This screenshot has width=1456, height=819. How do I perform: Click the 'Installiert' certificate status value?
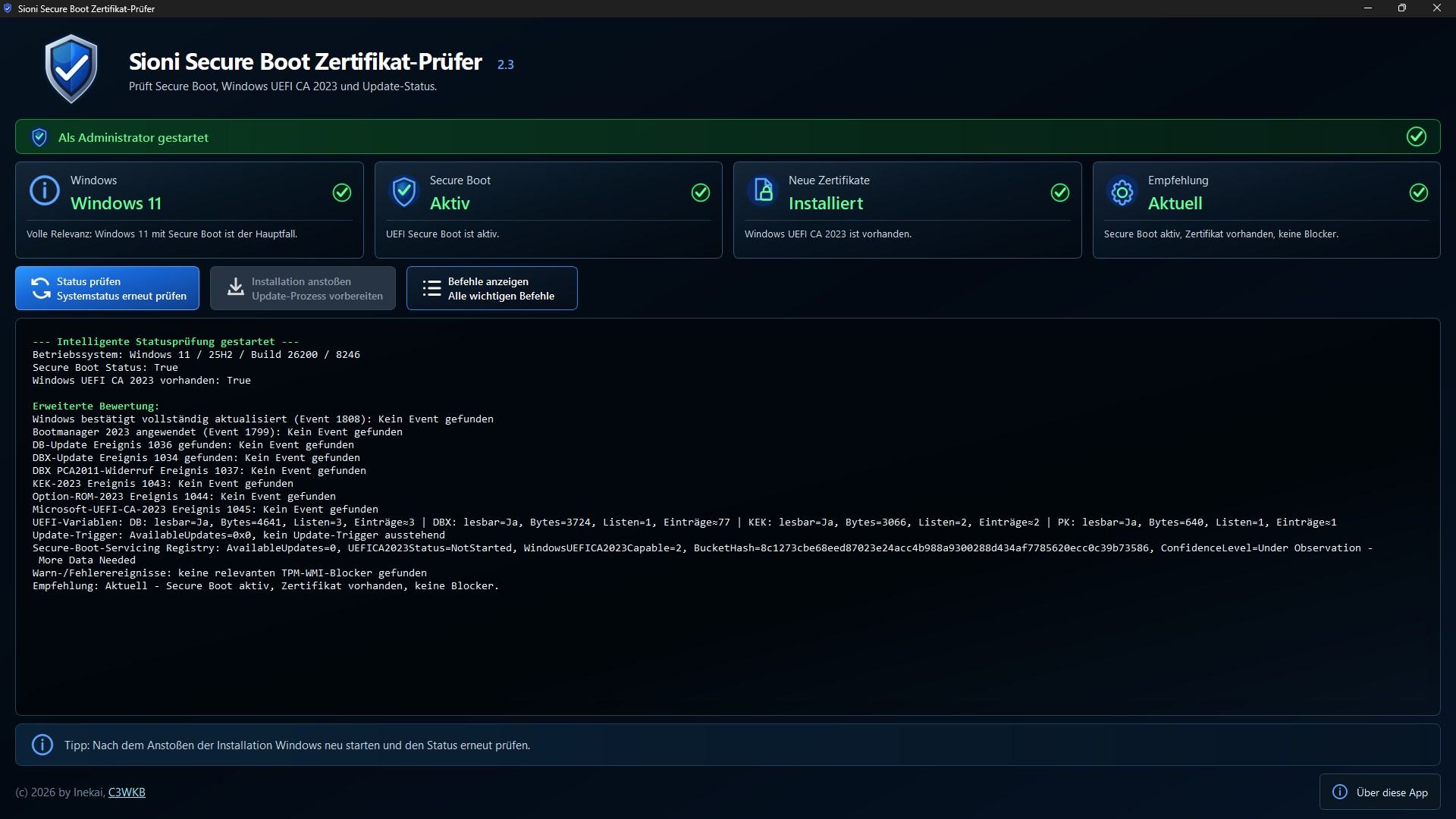(x=826, y=203)
